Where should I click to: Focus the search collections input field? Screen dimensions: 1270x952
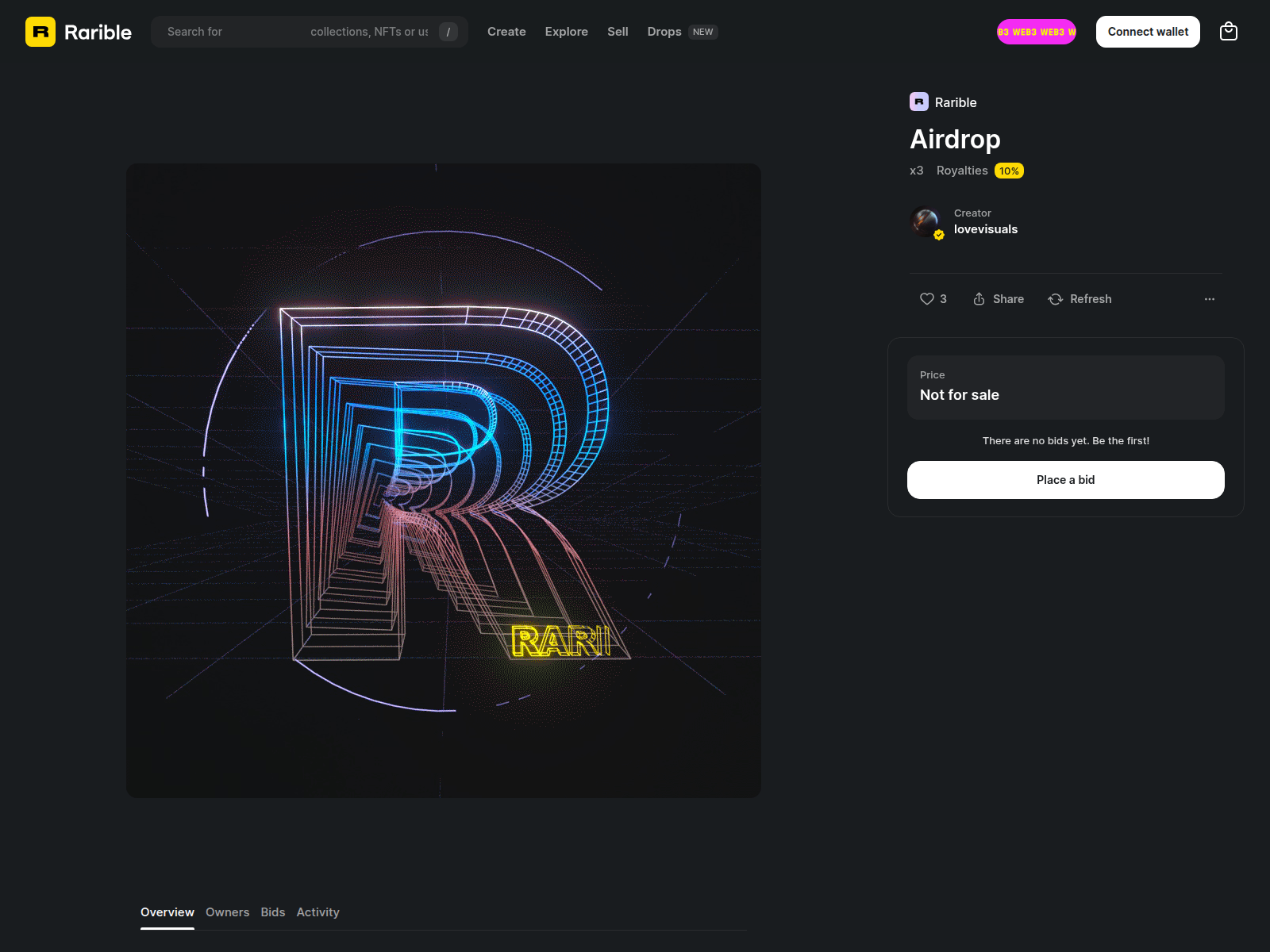(x=298, y=32)
